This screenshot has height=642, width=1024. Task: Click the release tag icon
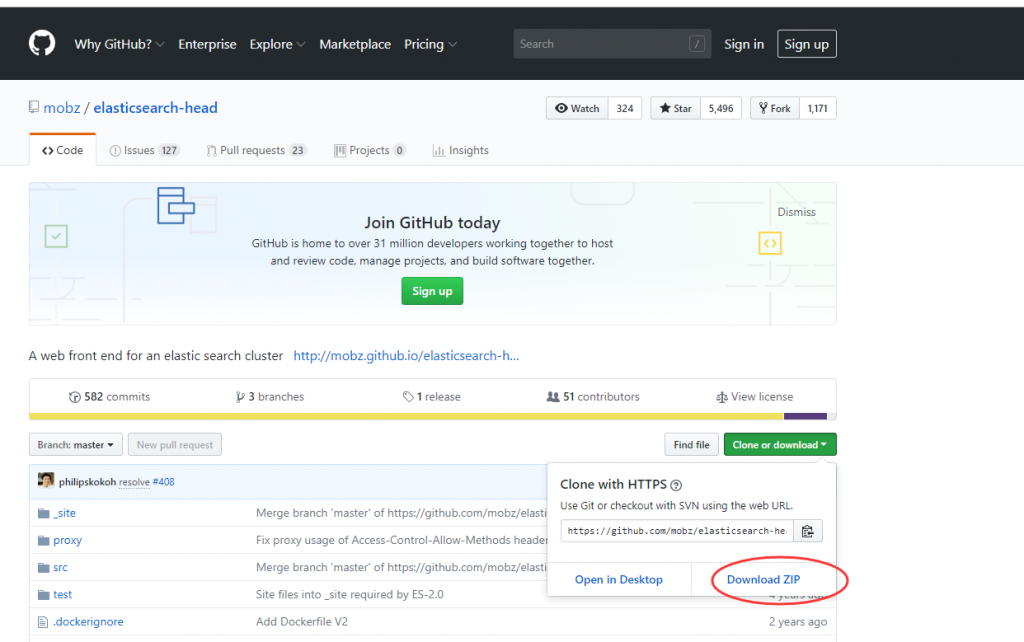(408, 397)
